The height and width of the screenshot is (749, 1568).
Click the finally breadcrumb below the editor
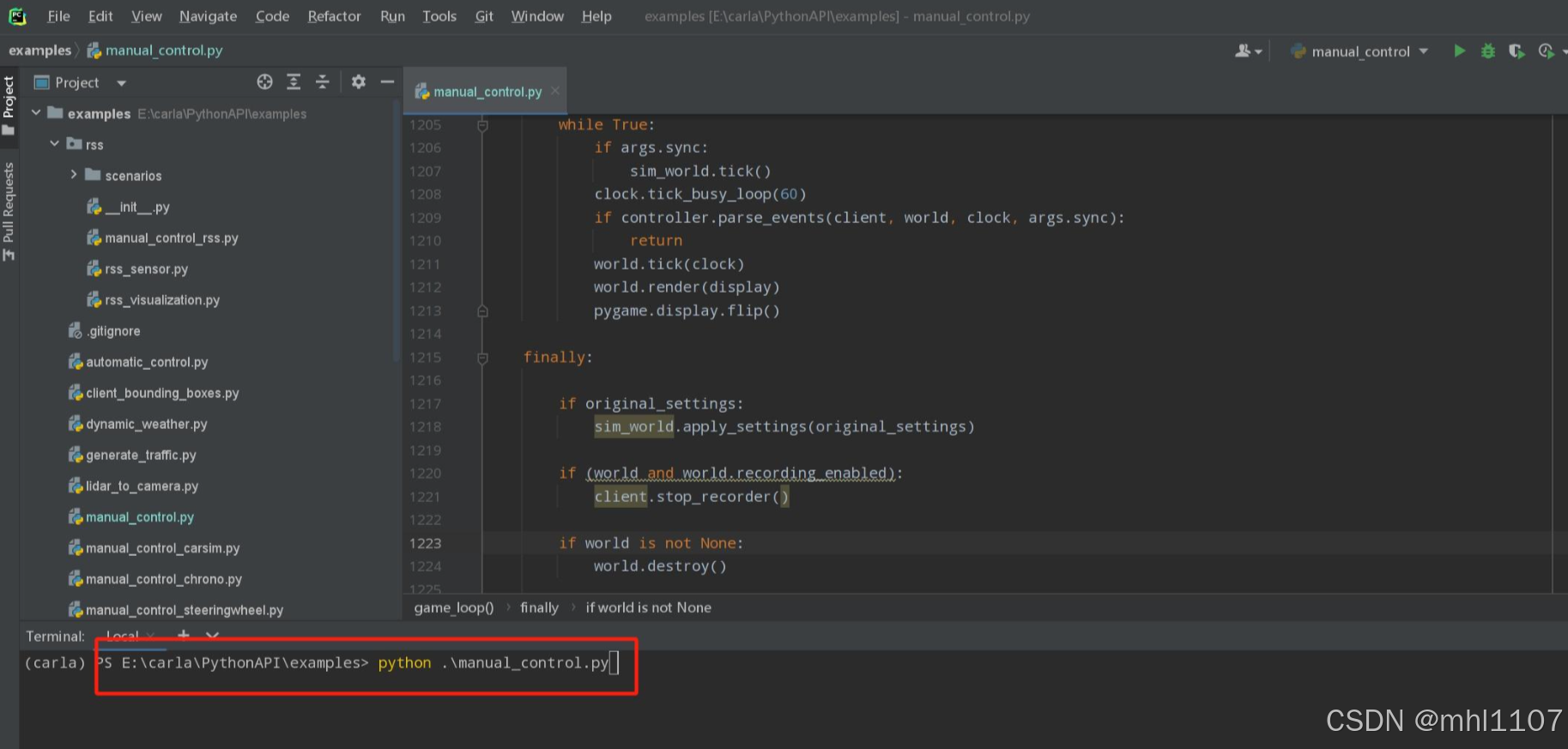[539, 607]
